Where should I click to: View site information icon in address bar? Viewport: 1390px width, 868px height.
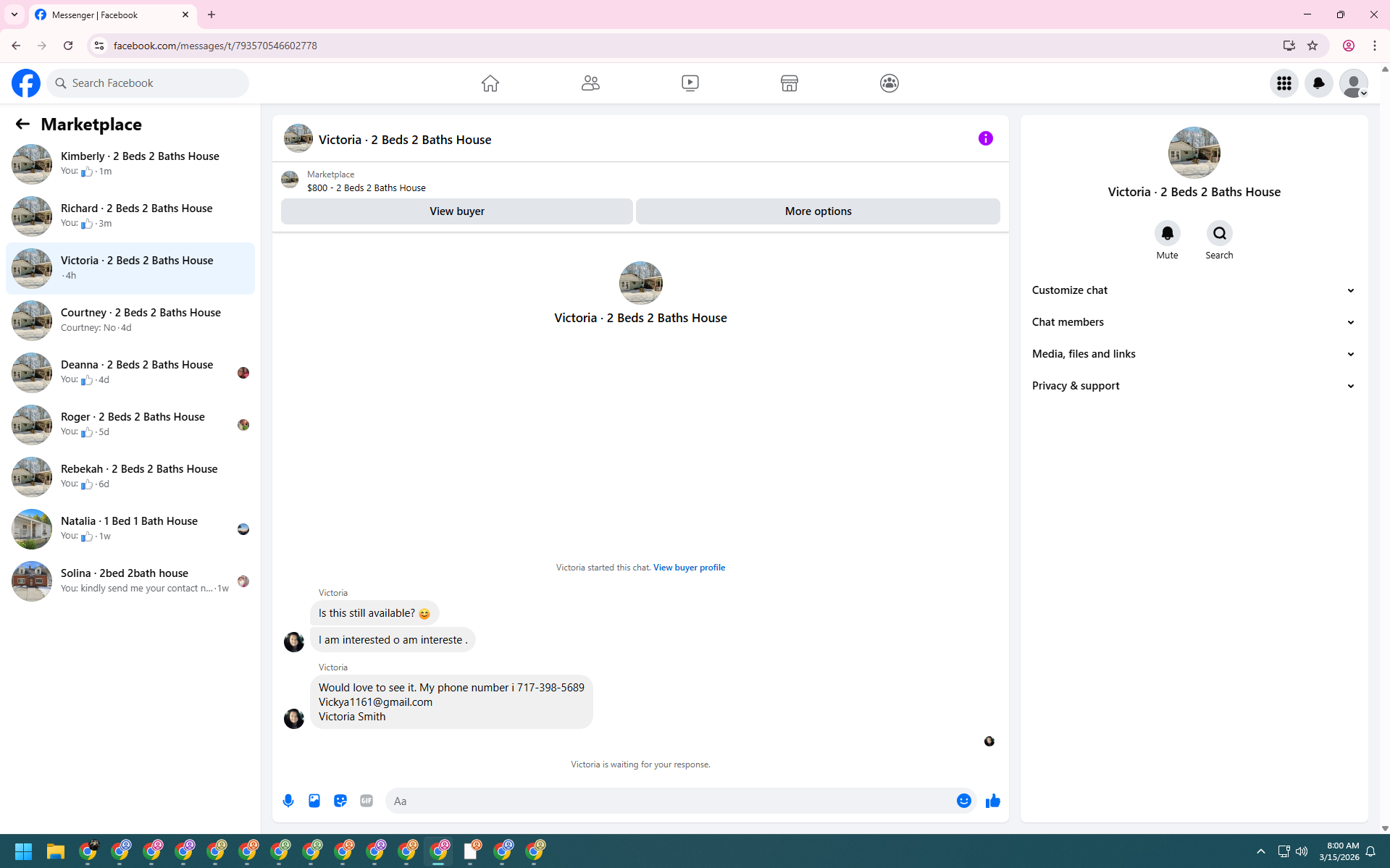click(99, 46)
